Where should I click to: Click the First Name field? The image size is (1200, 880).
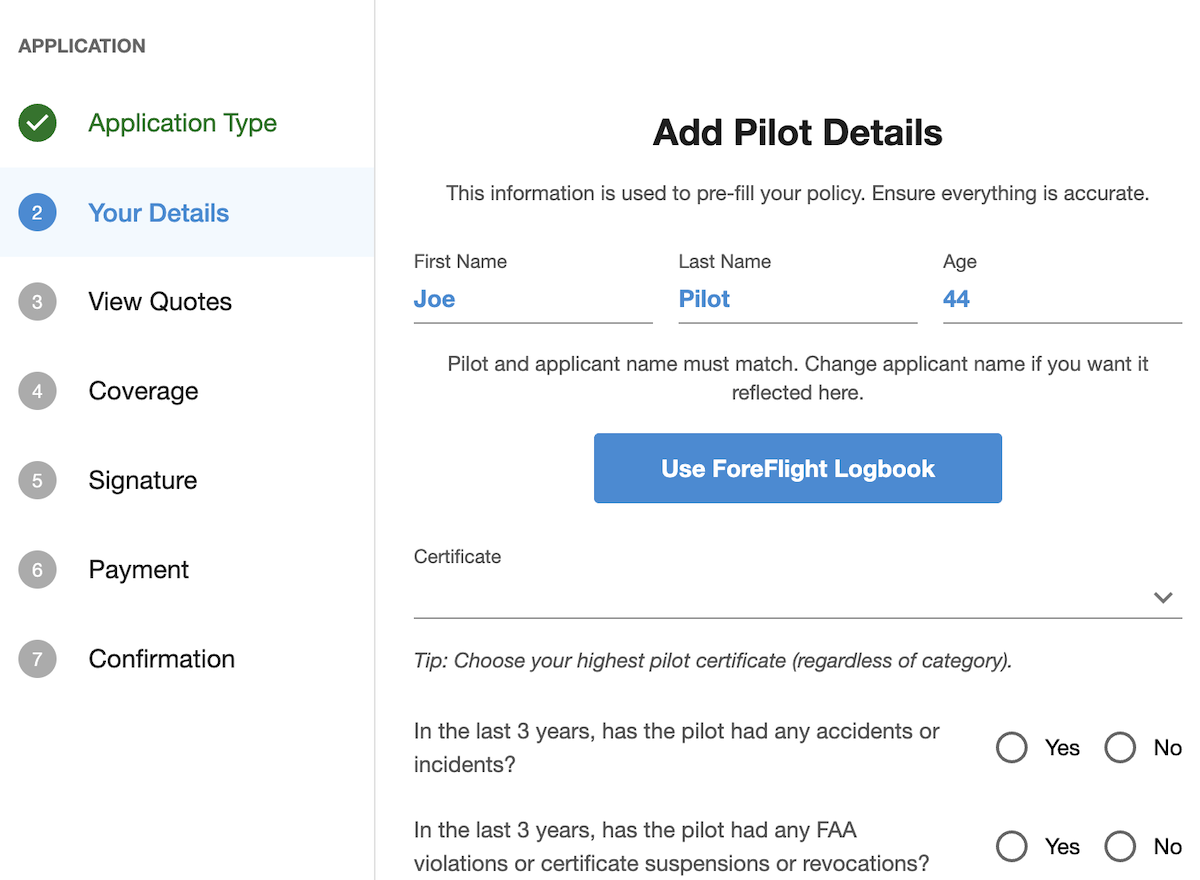point(532,299)
